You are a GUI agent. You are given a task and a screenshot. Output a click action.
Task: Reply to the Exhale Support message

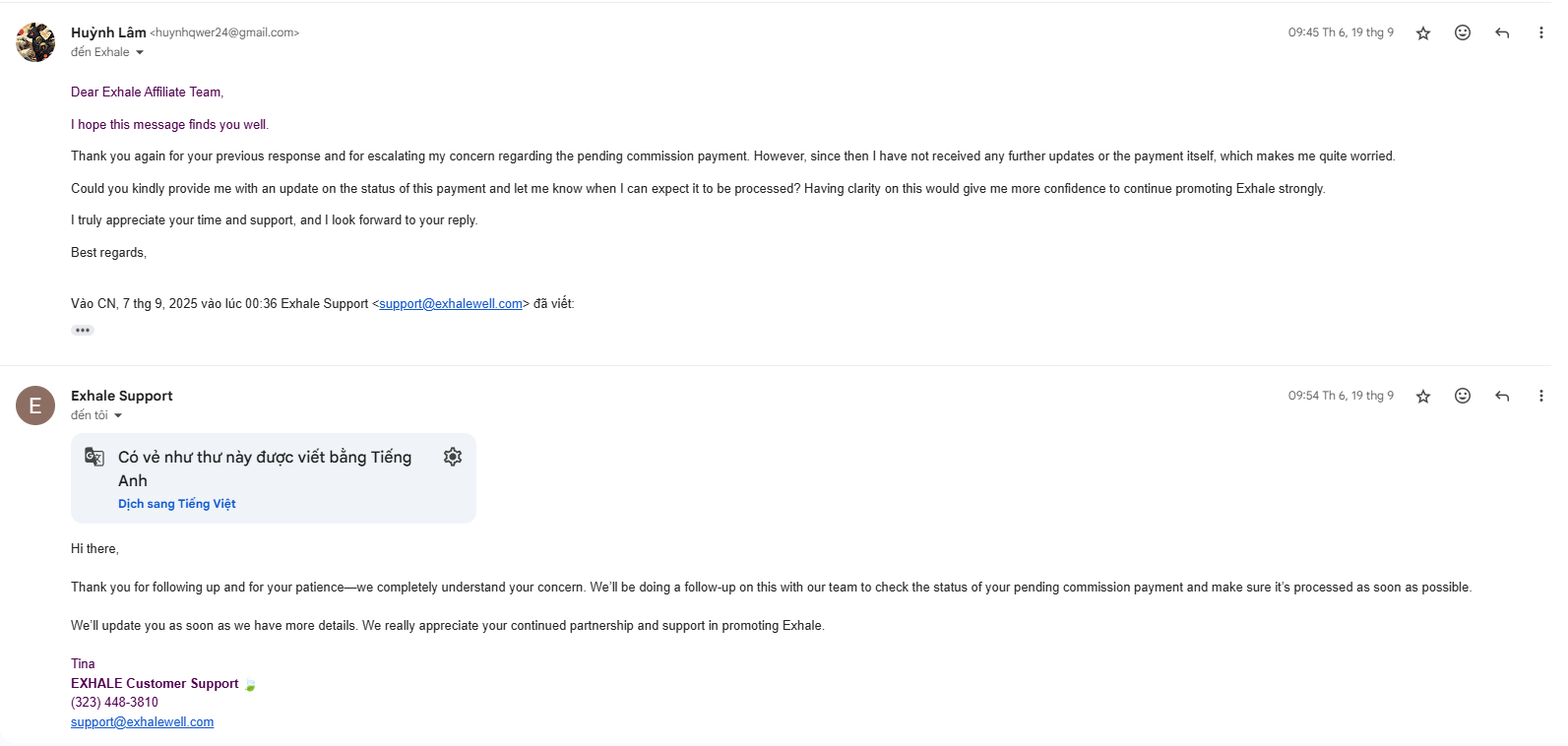click(1502, 396)
